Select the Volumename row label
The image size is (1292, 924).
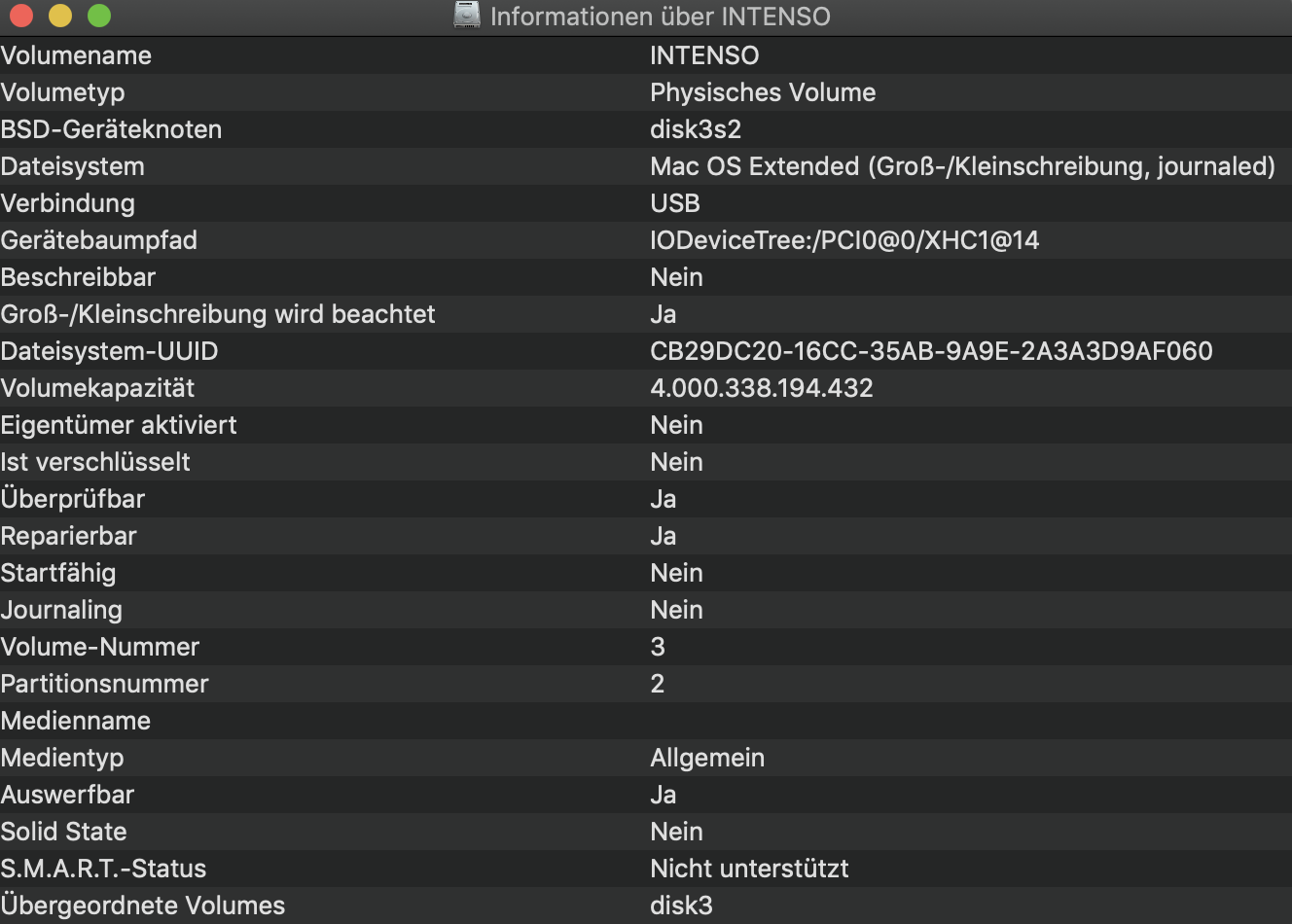76,55
